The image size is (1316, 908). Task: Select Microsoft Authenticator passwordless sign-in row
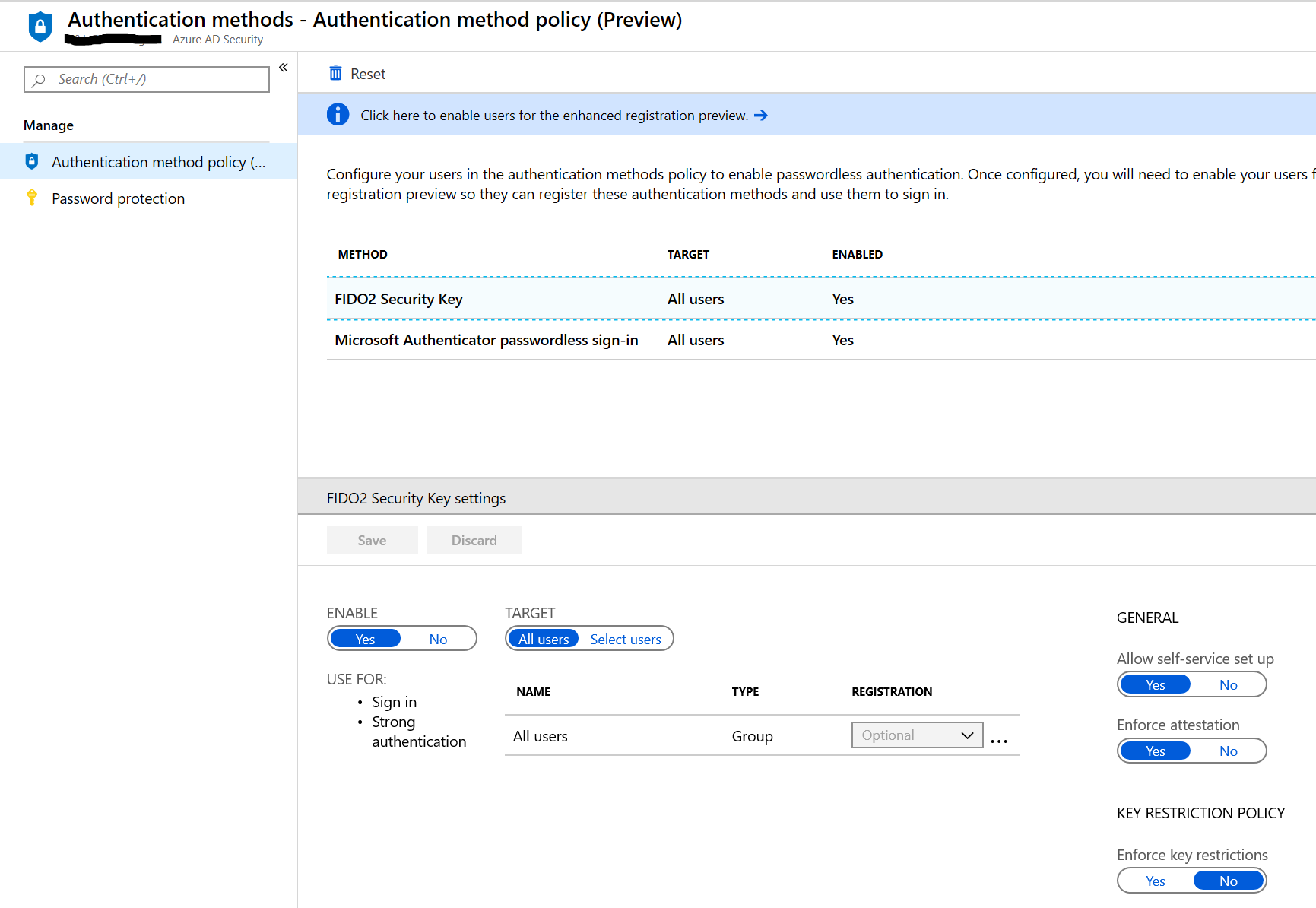click(x=487, y=340)
